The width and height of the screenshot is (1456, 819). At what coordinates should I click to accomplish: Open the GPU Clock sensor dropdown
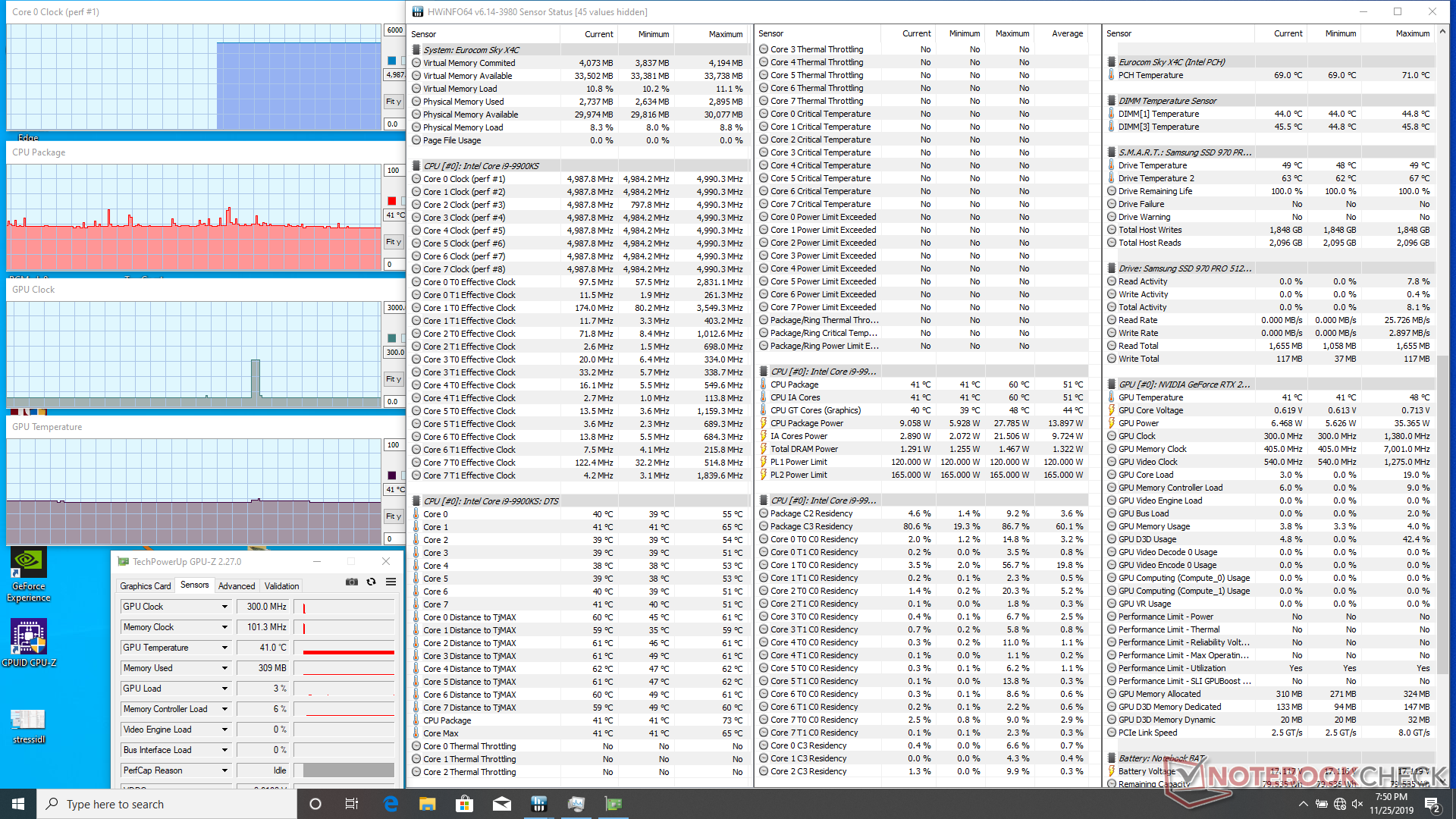pyautogui.click(x=224, y=607)
